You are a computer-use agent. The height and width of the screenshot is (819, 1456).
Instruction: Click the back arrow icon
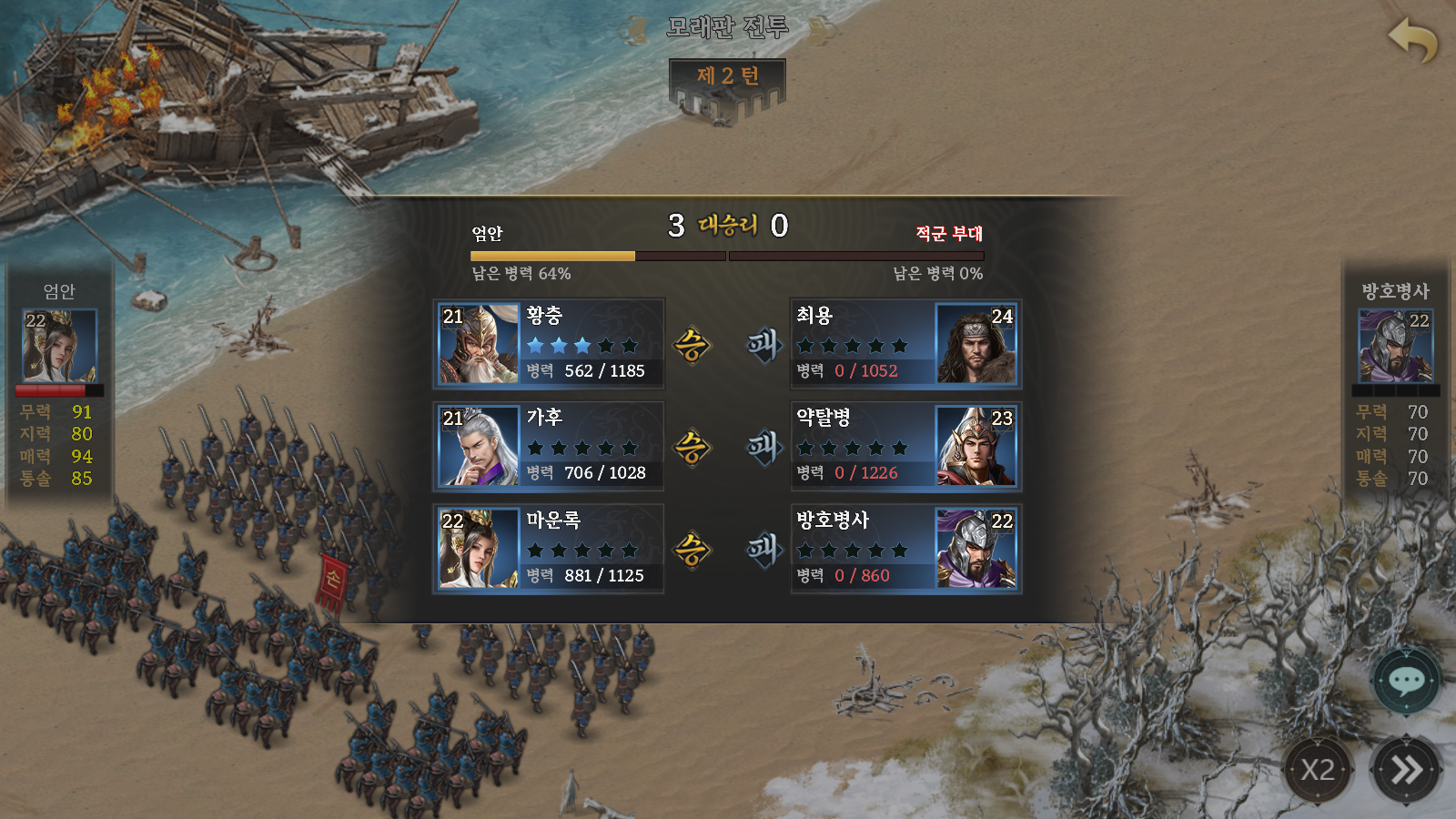pos(1412,40)
